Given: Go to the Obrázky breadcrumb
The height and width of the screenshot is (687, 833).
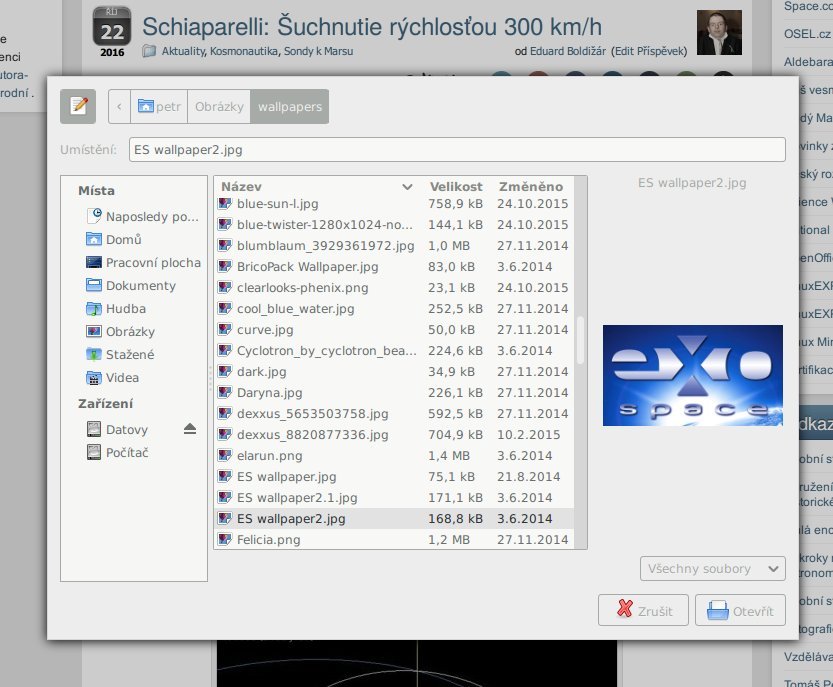Looking at the screenshot, I should point(219,106).
